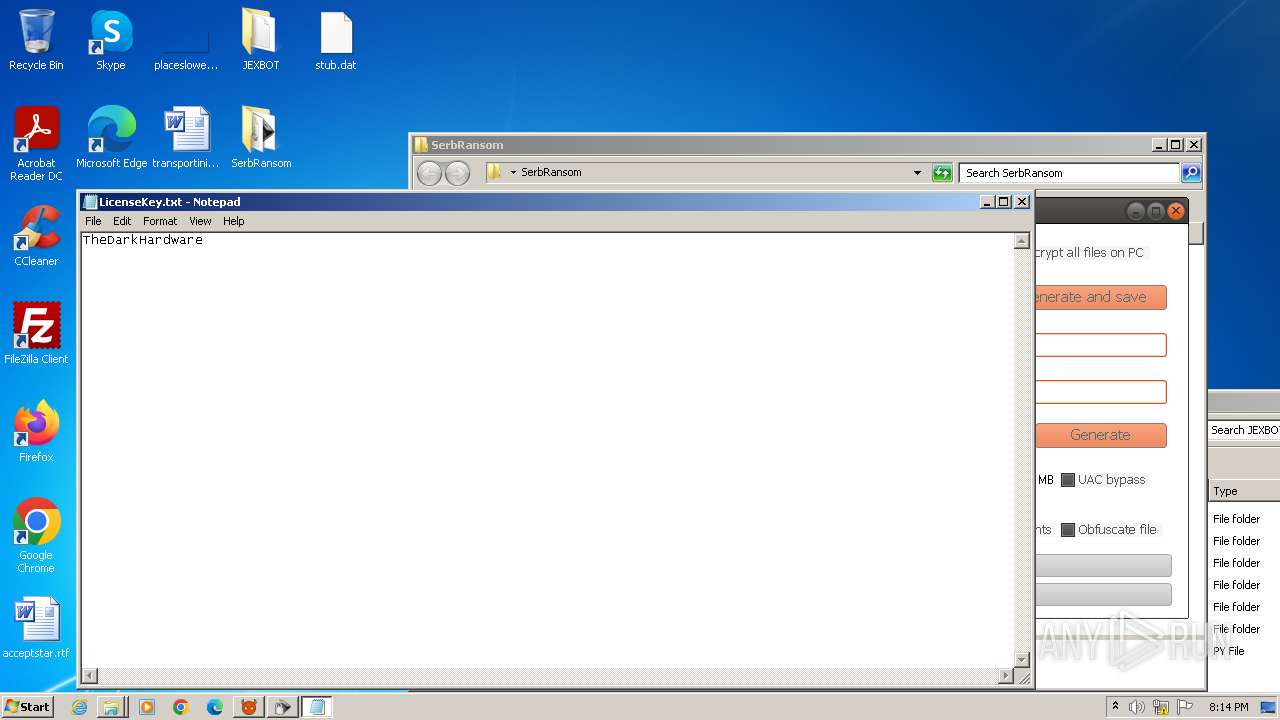This screenshot has height=720, width=1280.
Task: Switch to the red devil-face taskbar app
Action: [249, 707]
